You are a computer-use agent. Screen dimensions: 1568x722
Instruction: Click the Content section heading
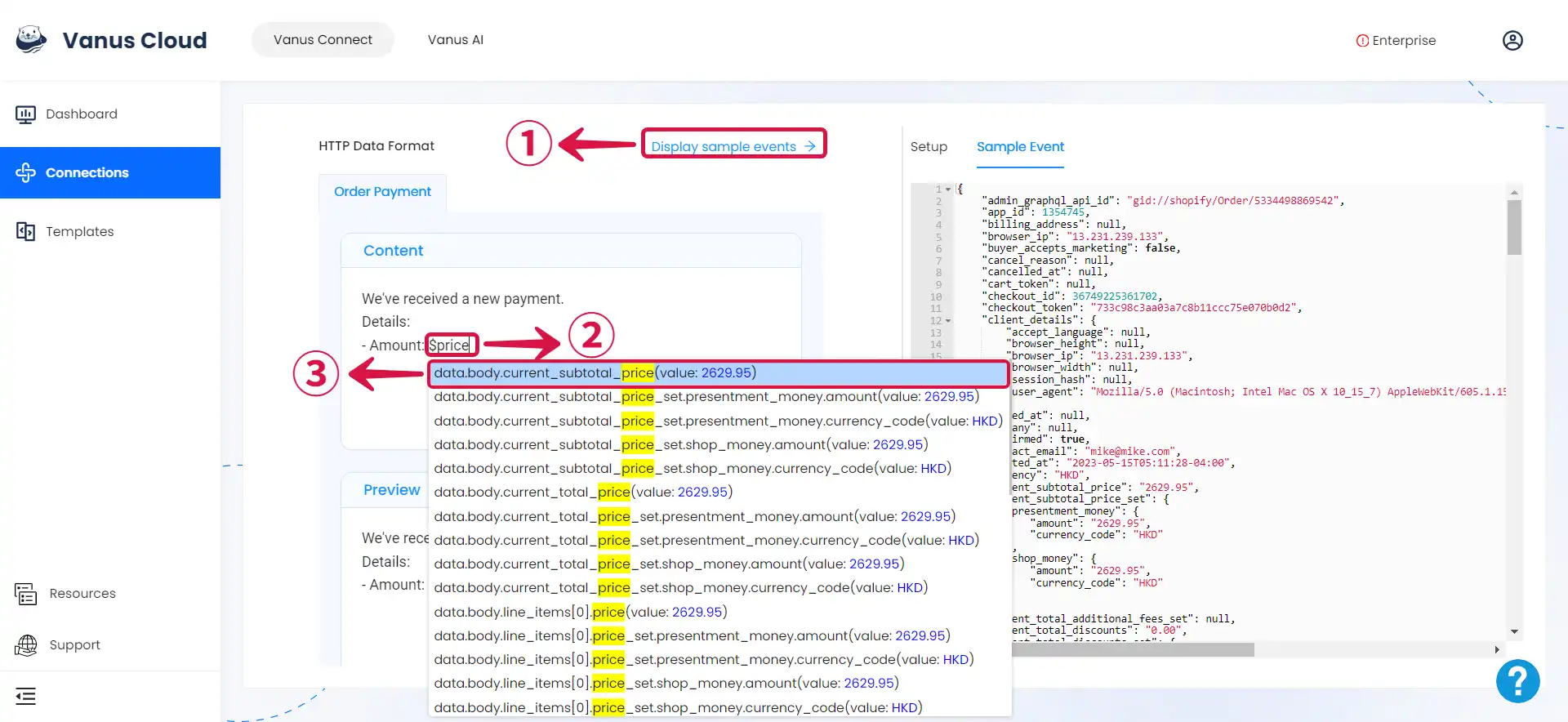(393, 251)
